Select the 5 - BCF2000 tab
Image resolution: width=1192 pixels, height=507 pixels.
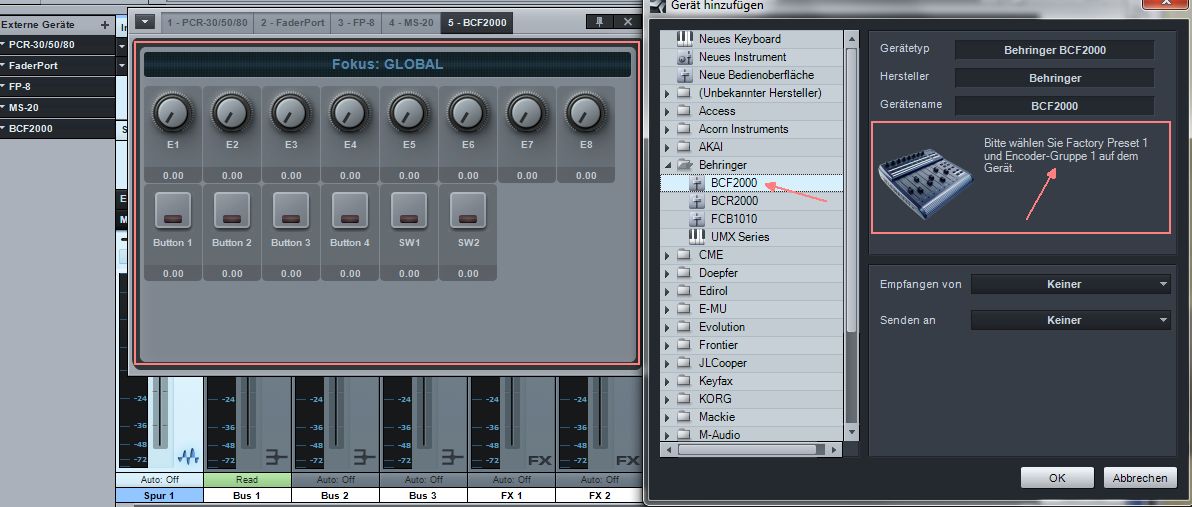(477, 23)
